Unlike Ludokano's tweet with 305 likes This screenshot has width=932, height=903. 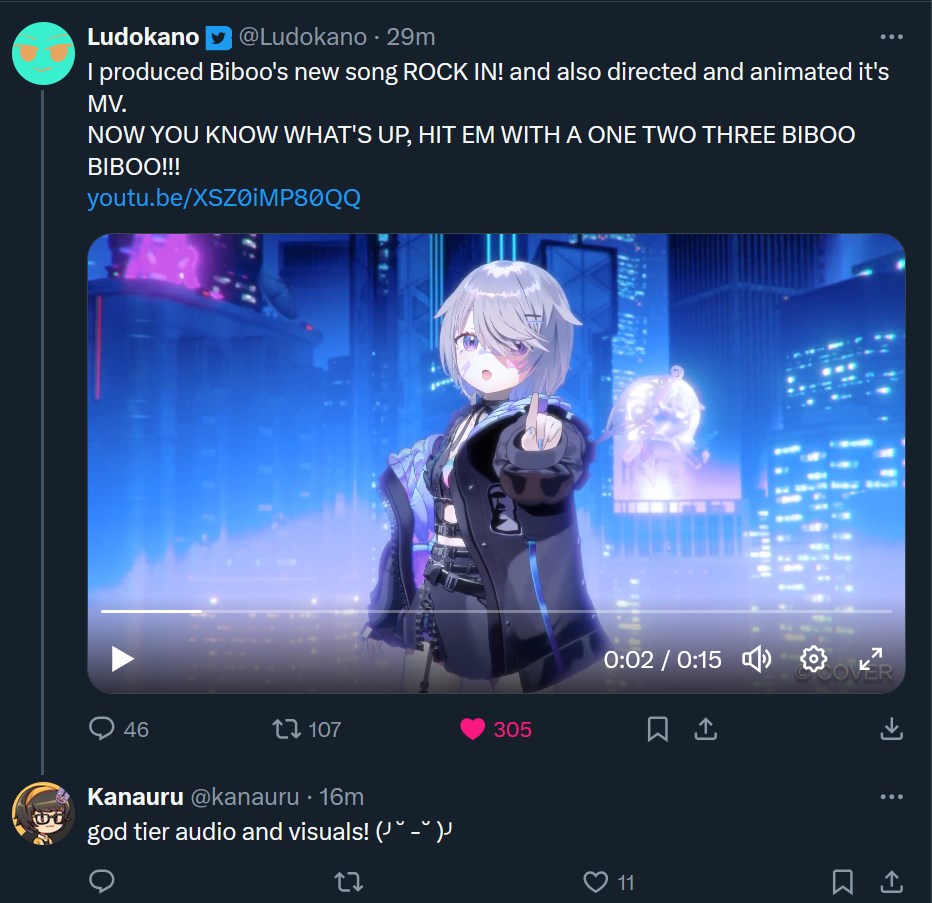473,729
